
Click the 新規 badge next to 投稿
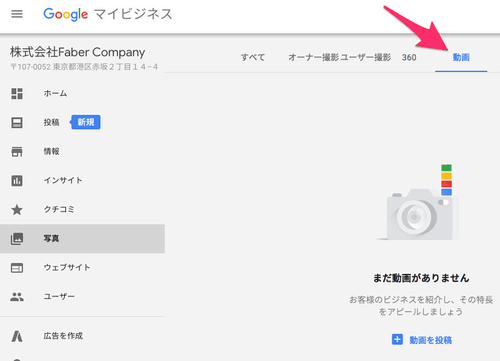tap(85, 122)
